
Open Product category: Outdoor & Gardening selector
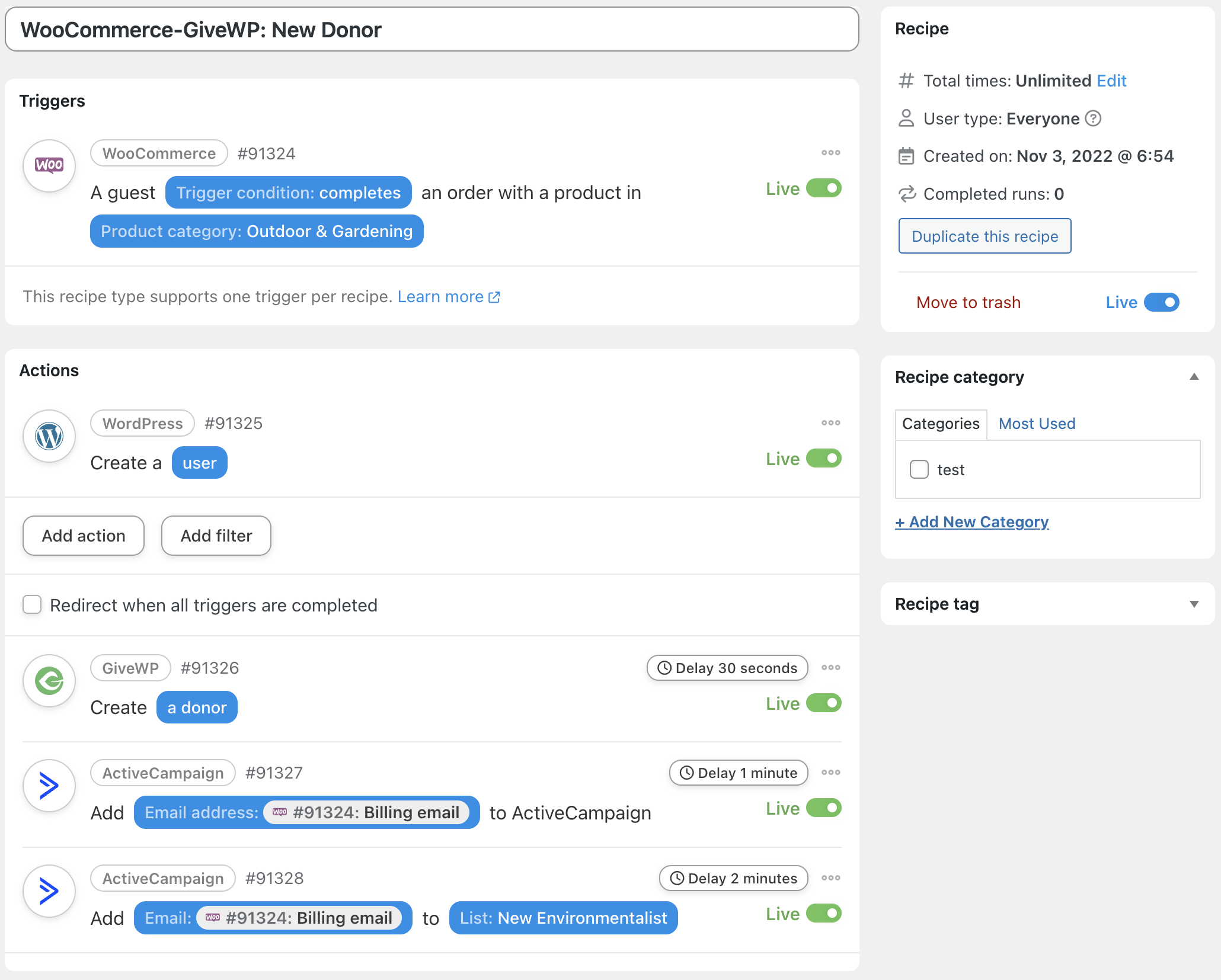[x=257, y=231]
